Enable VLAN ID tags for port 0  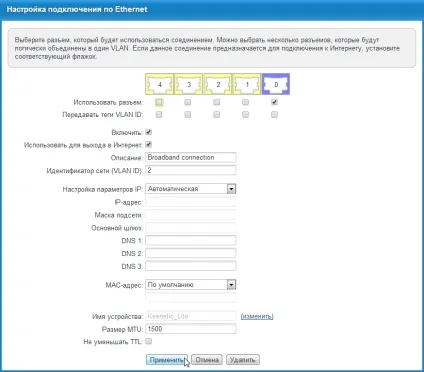coord(274,115)
